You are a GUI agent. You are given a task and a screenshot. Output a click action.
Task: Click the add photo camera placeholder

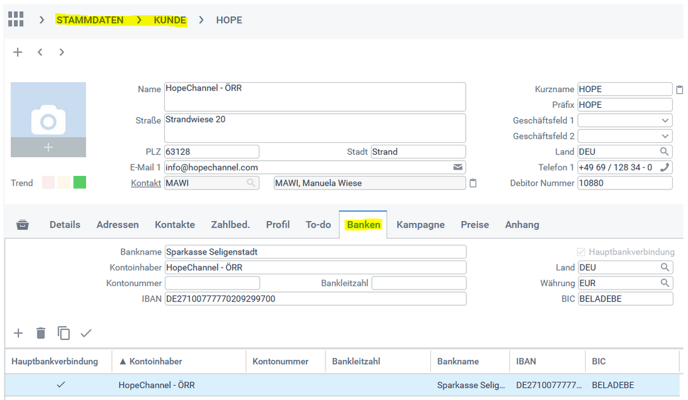point(48,121)
